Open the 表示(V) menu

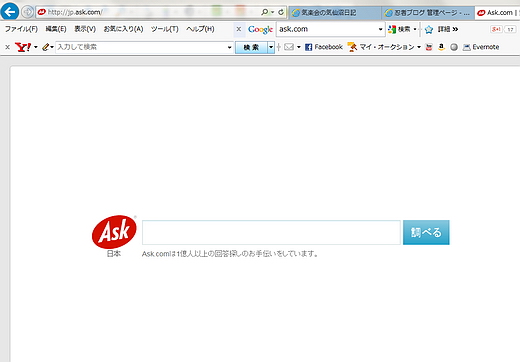pyautogui.click(x=85, y=29)
